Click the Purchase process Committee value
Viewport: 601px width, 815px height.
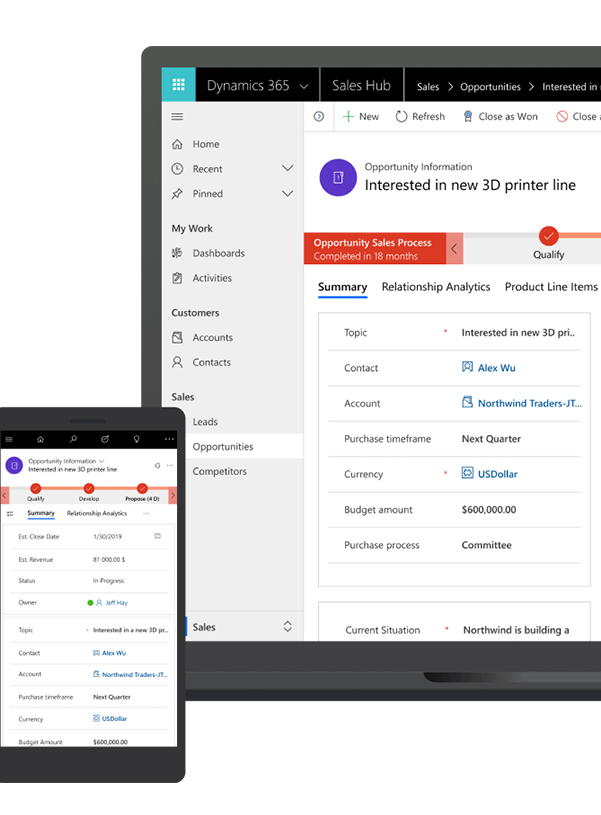(x=487, y=545)
